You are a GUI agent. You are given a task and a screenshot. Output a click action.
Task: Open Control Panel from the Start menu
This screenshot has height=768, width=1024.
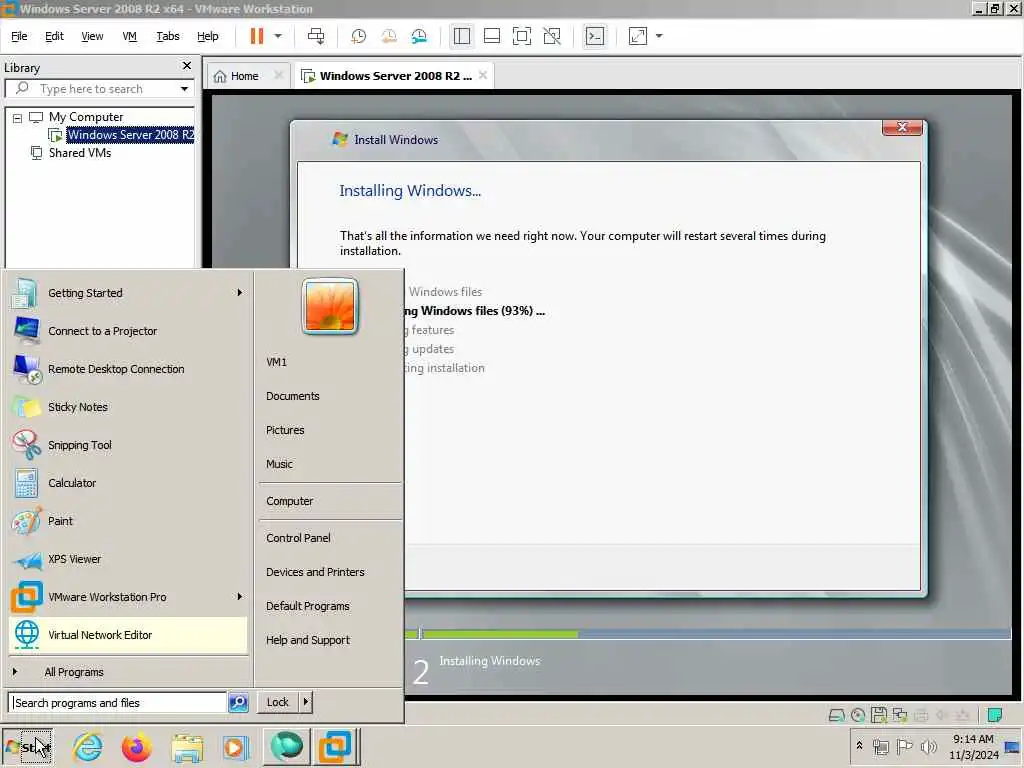[x=298, y=538]
